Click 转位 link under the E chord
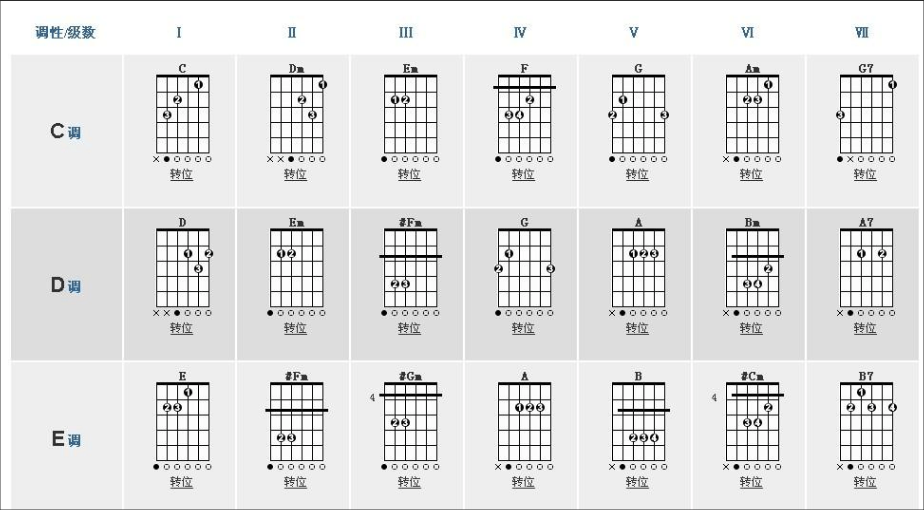The image size is (924, 510). (182, 482)
